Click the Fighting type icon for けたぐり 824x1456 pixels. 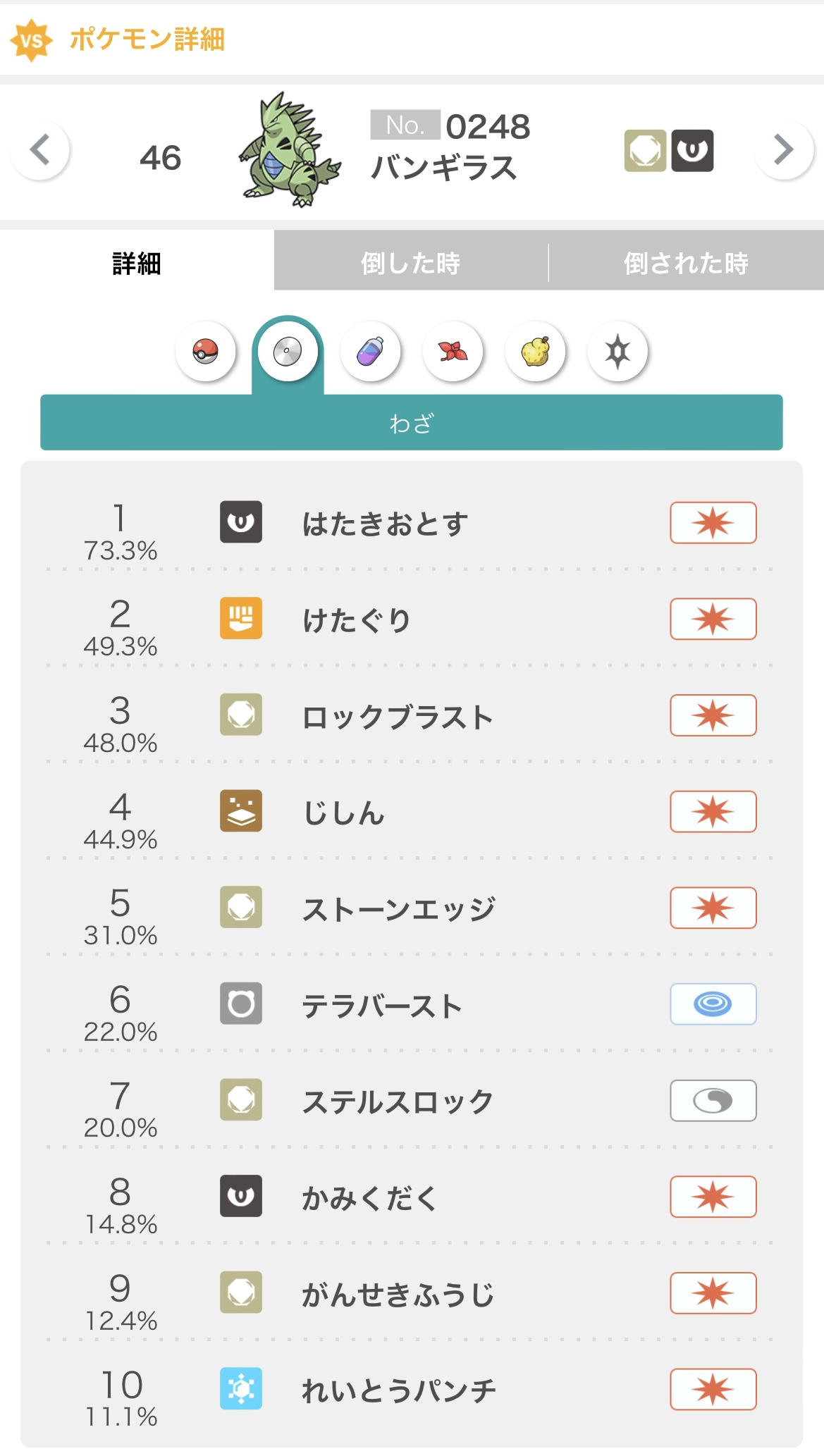(x=241, y=618)
